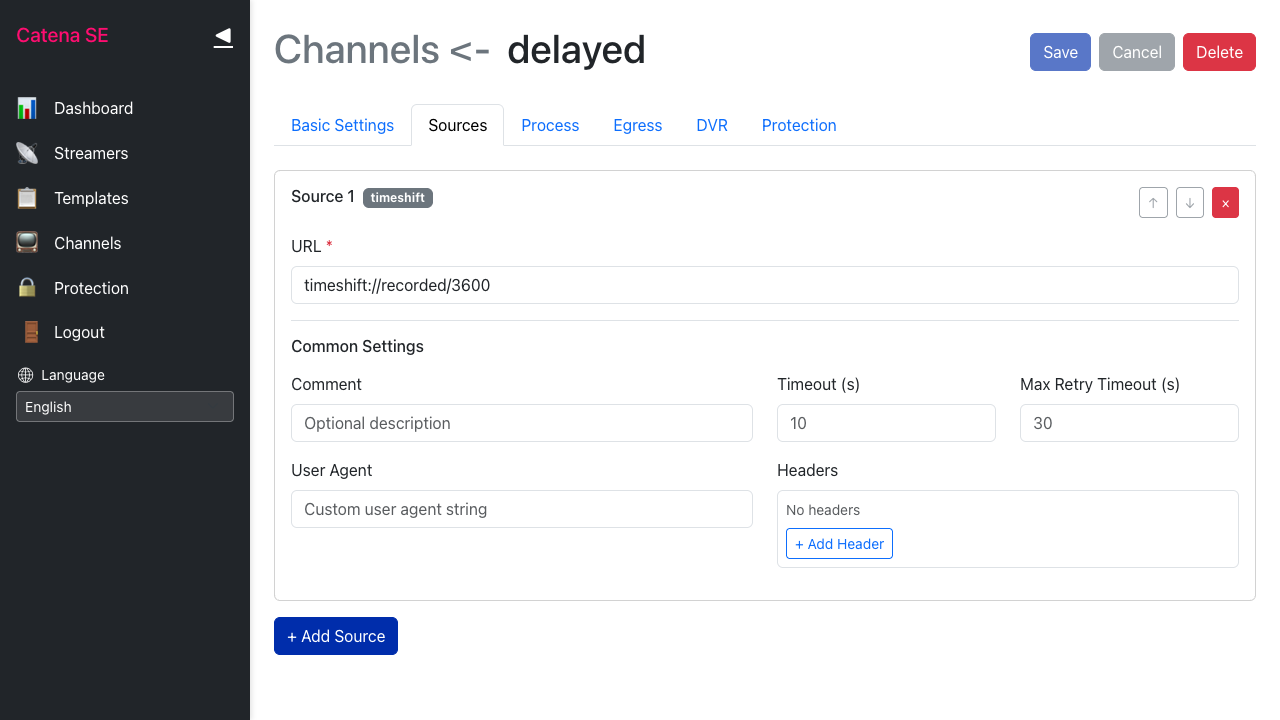Viewport: 1280px width, 720px height.
Task: Remove Source 1 with the red x button
Action: 1225,202
